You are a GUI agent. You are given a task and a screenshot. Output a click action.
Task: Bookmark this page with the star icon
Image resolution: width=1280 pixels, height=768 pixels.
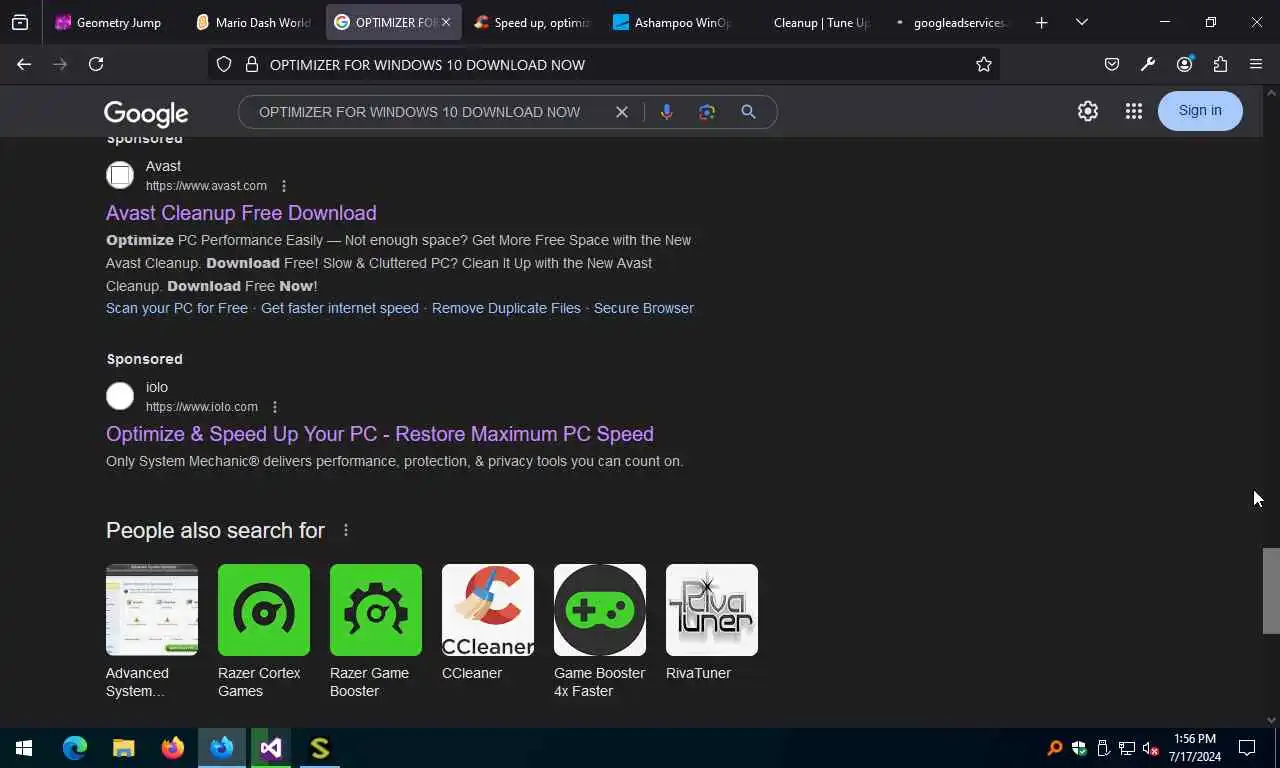tap(984, 64)
